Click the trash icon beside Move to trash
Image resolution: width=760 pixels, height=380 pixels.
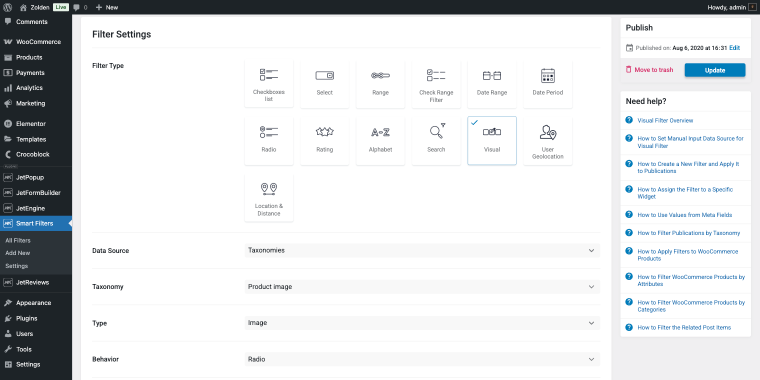click(x=629, y=70)
